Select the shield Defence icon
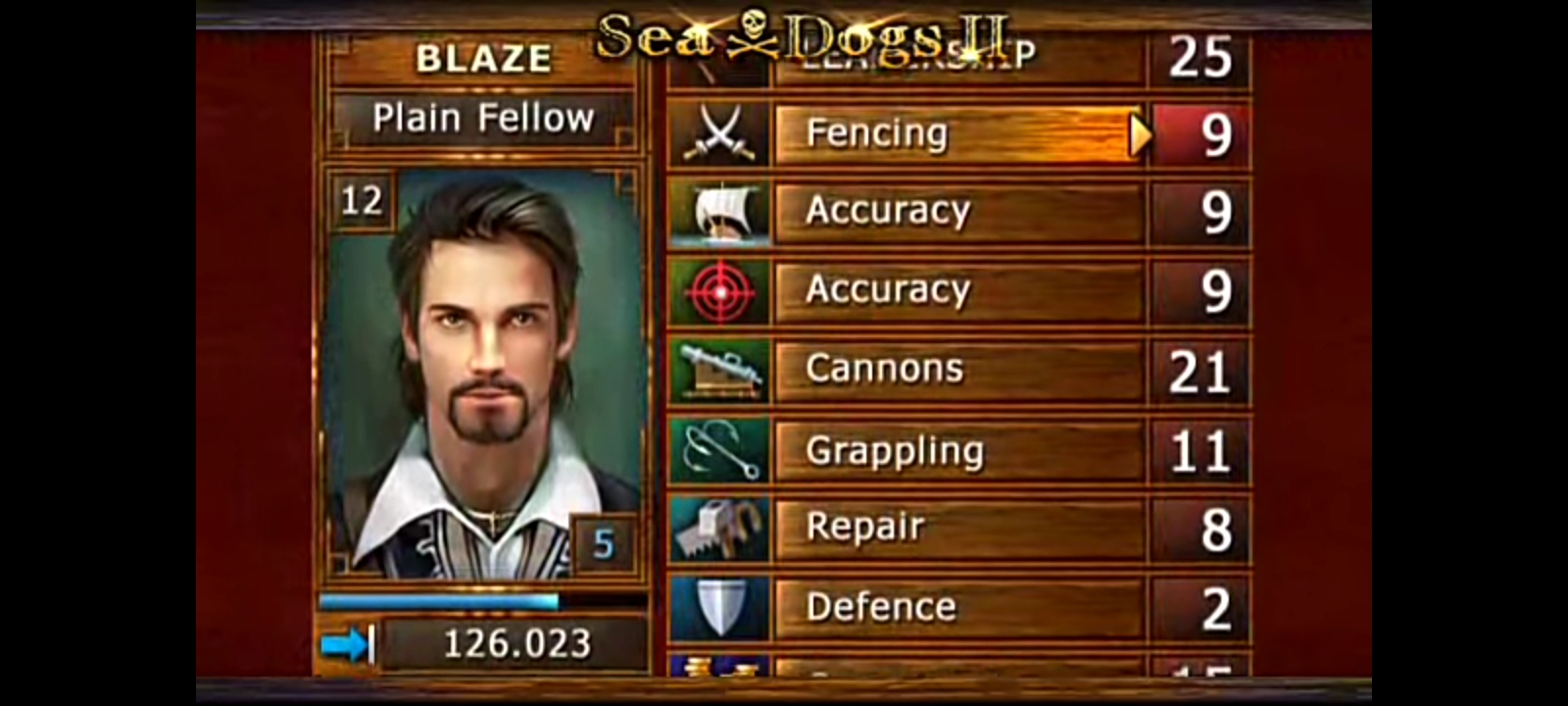The width and height of the screenshot is (1568, 706). pos(720,609)
